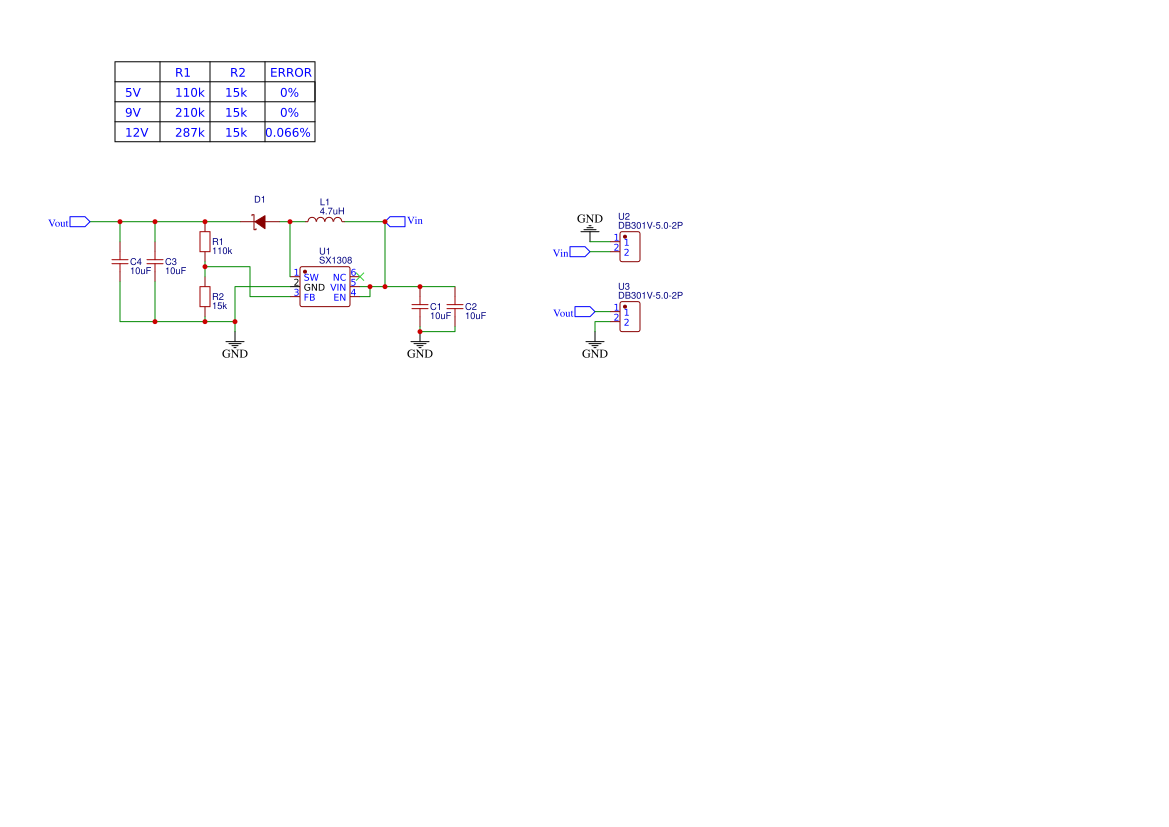Screen dimensions: 1169x827
Task: Select the SX1308 U1 chip body
Action: (325, 287)
